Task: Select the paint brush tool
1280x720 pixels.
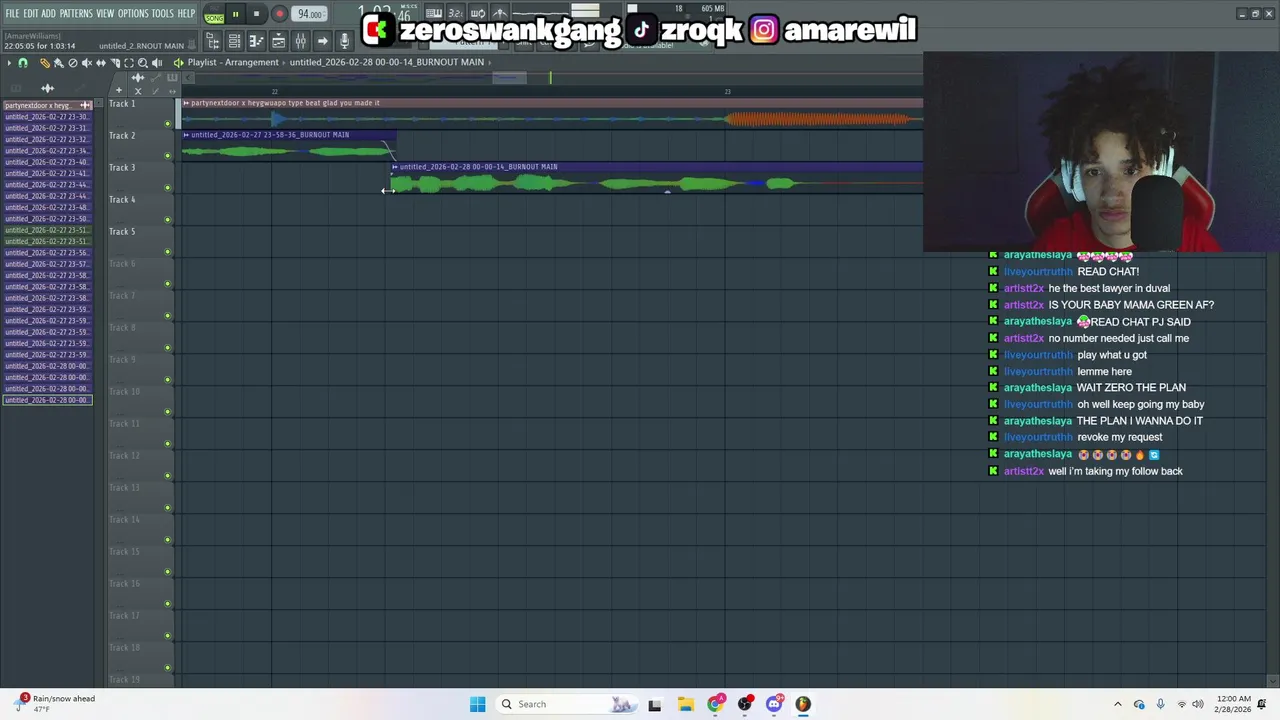Action: (x=58, y=63)
